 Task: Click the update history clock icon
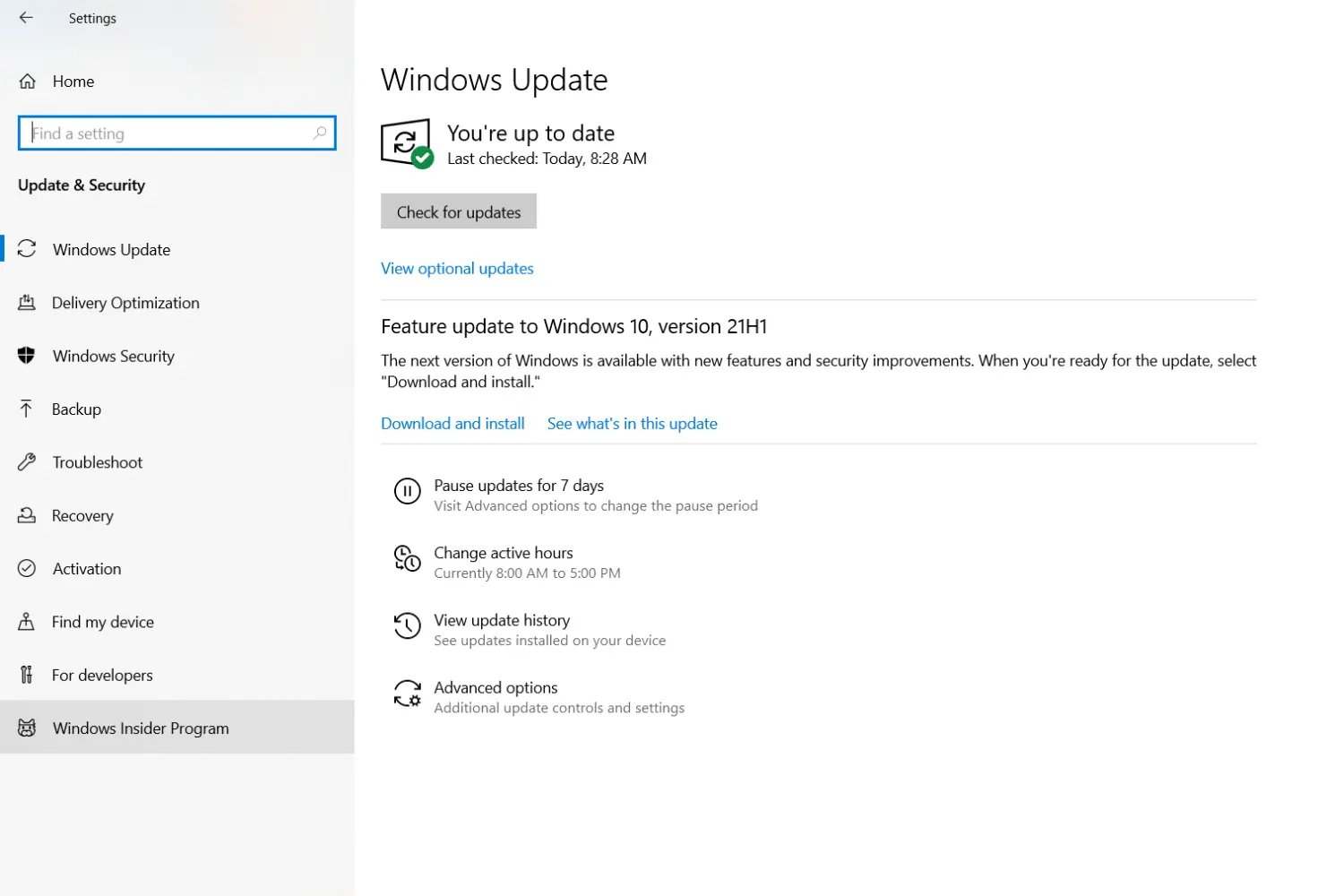point(408,625)
